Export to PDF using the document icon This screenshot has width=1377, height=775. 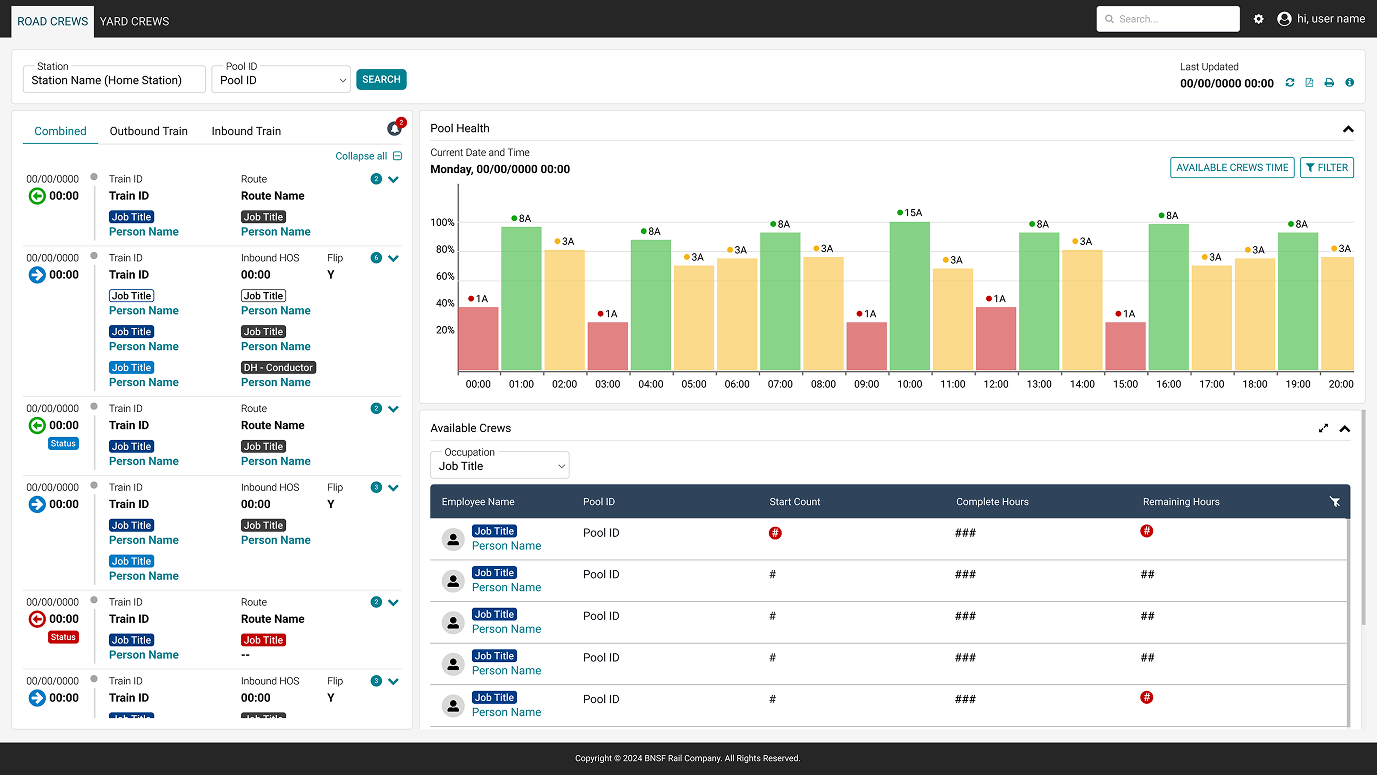[x=1309, y=83]
